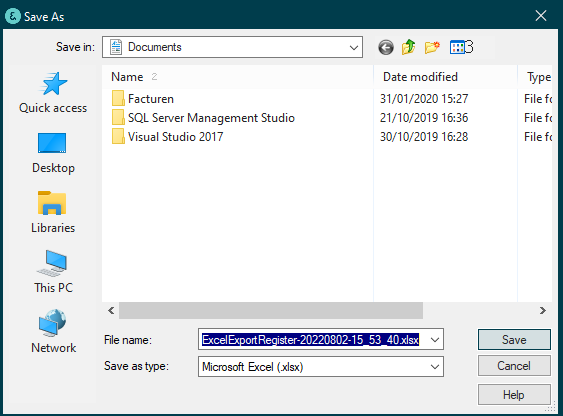Go to the Desktop location
Viewport: 563px width, 416px height.
(53, 153)
